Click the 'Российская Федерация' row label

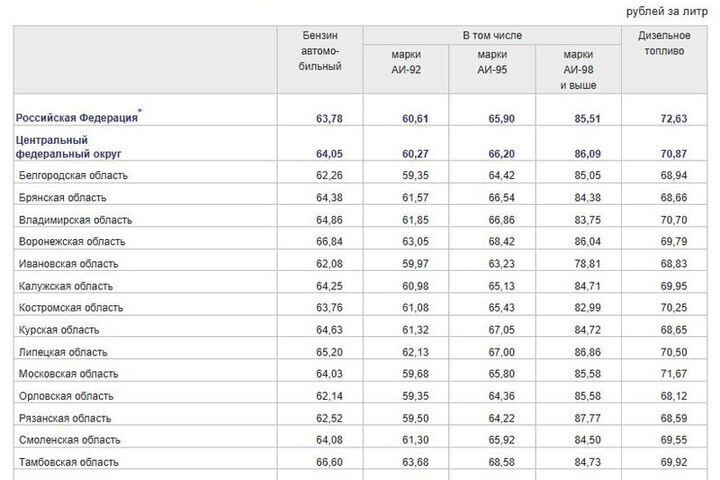pyautogui.click(x=78, y=118)
